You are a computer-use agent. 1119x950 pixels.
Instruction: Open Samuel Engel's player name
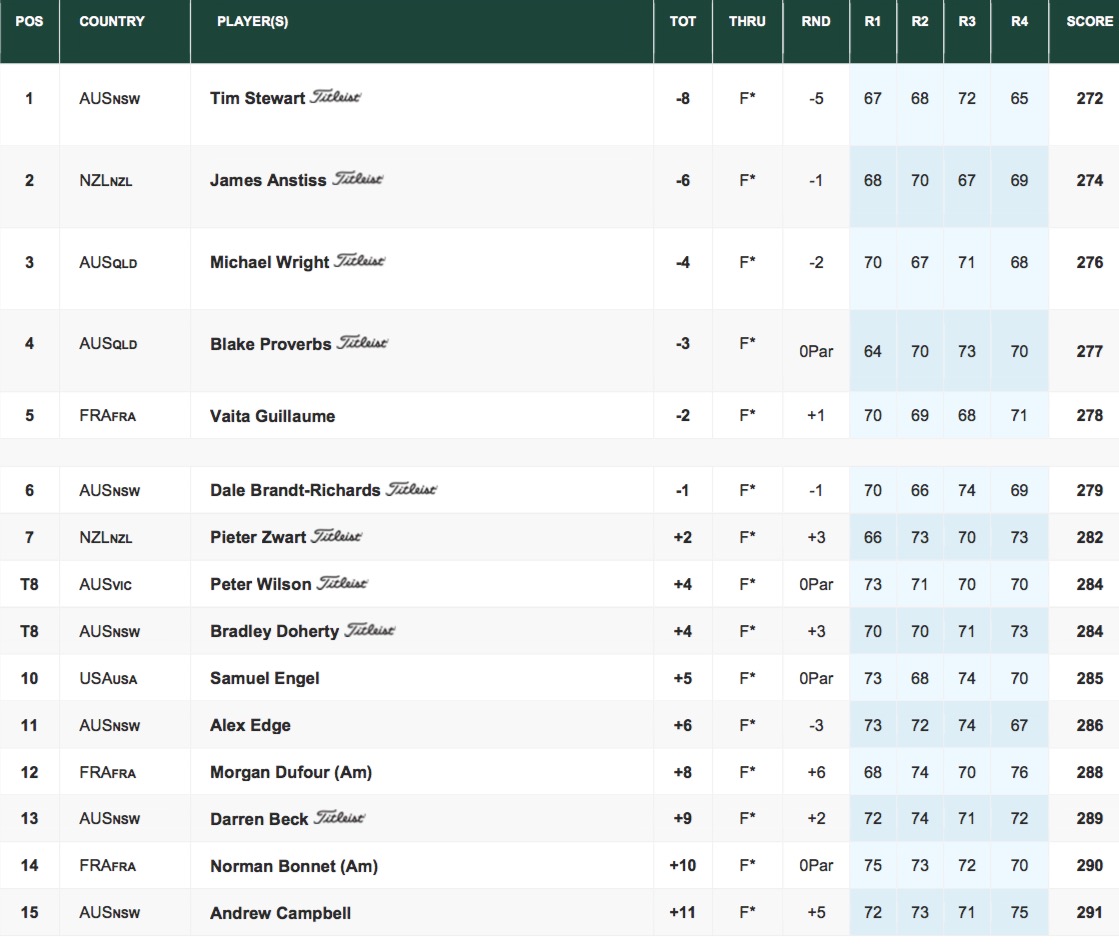[x=264, y=678]
